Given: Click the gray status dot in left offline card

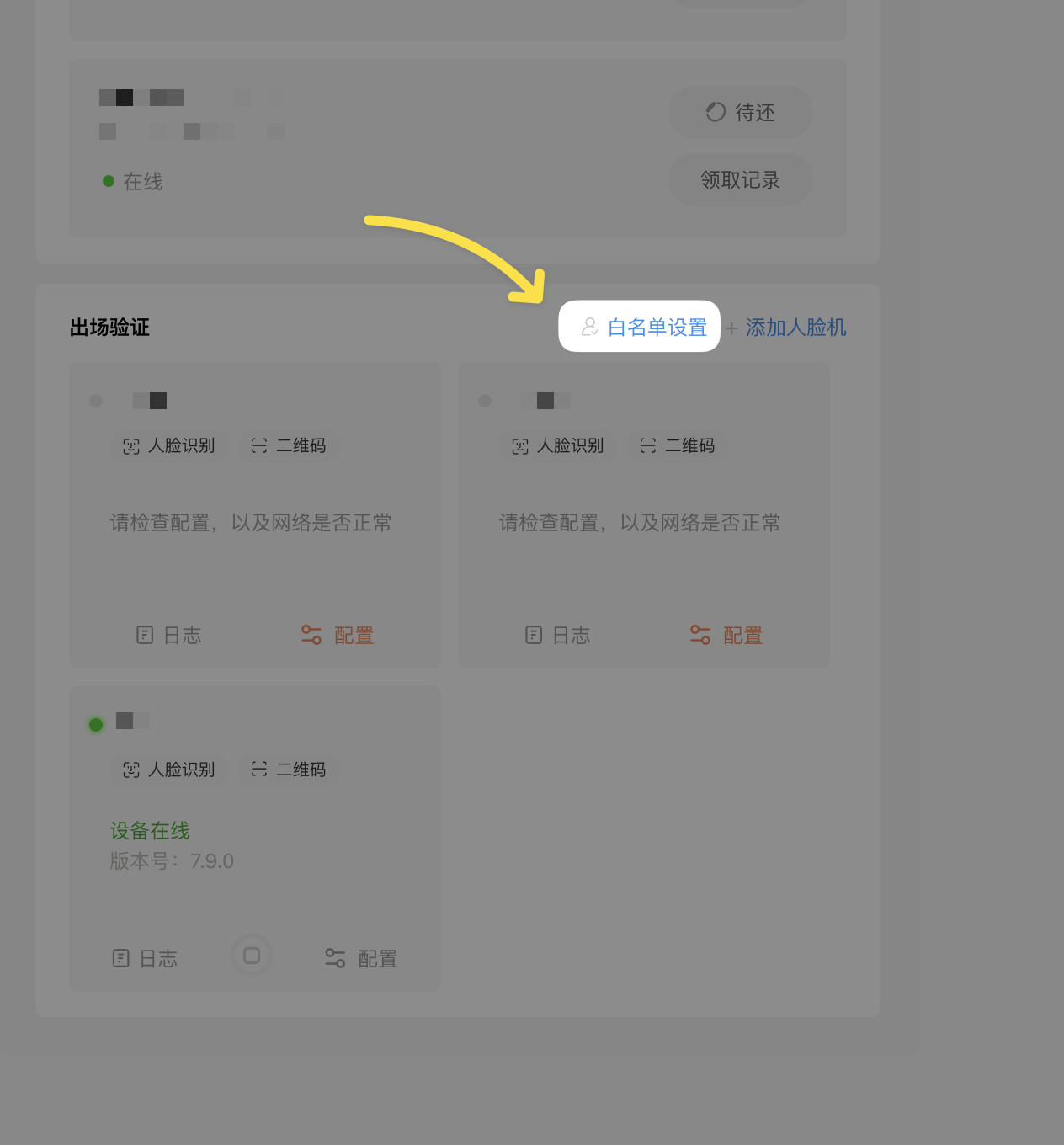Looking at the screenshot, I should 96,401.
